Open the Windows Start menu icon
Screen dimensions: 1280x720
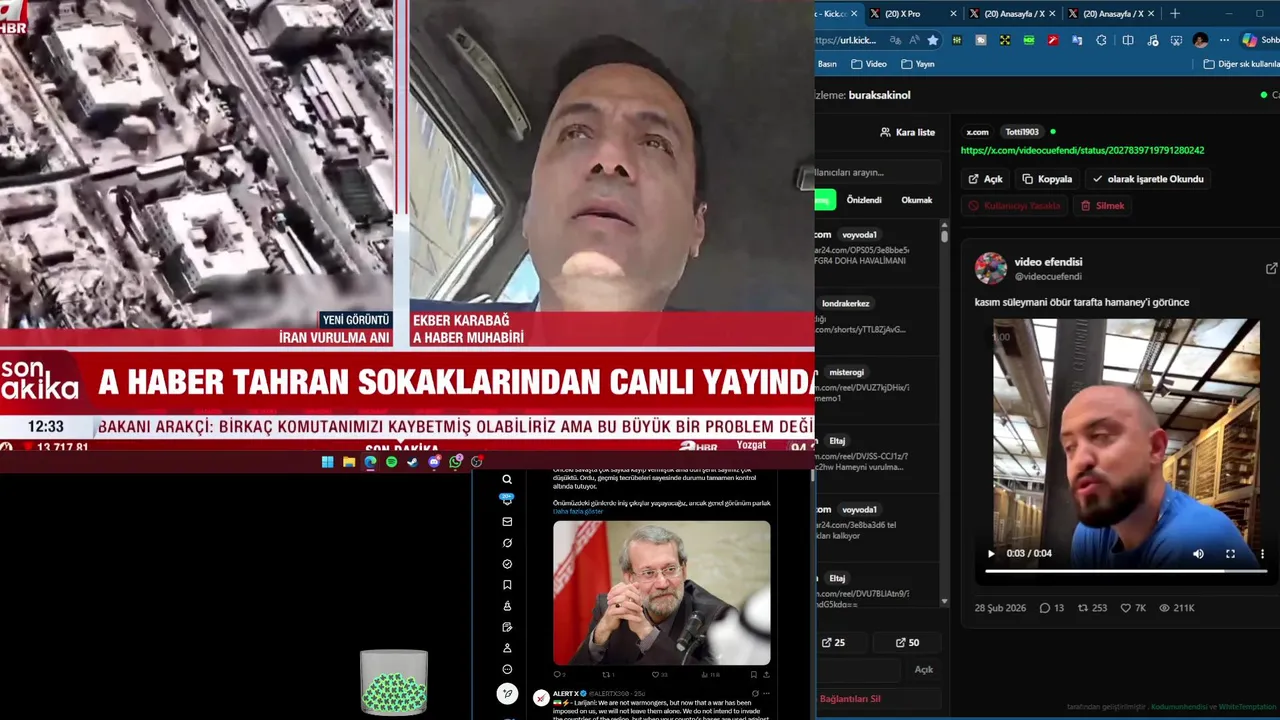click(x=327, y=462)
